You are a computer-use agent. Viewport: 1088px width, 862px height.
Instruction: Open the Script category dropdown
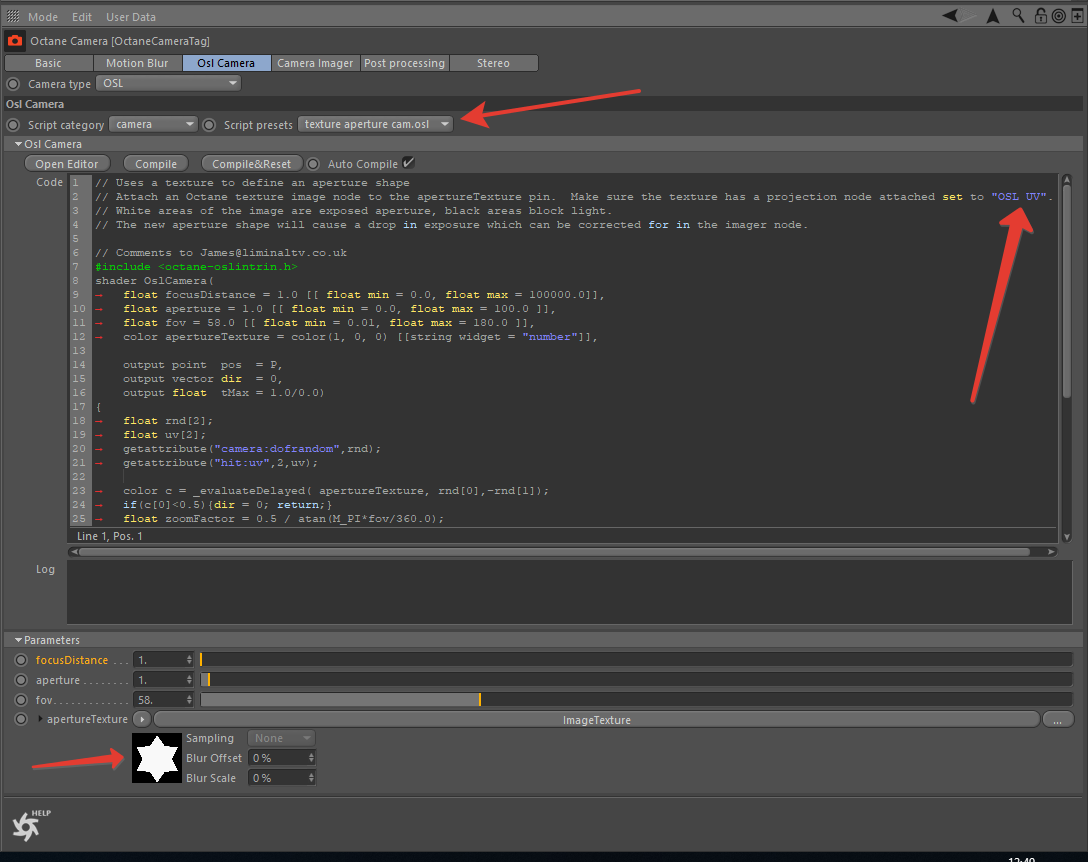click(153, 124)
